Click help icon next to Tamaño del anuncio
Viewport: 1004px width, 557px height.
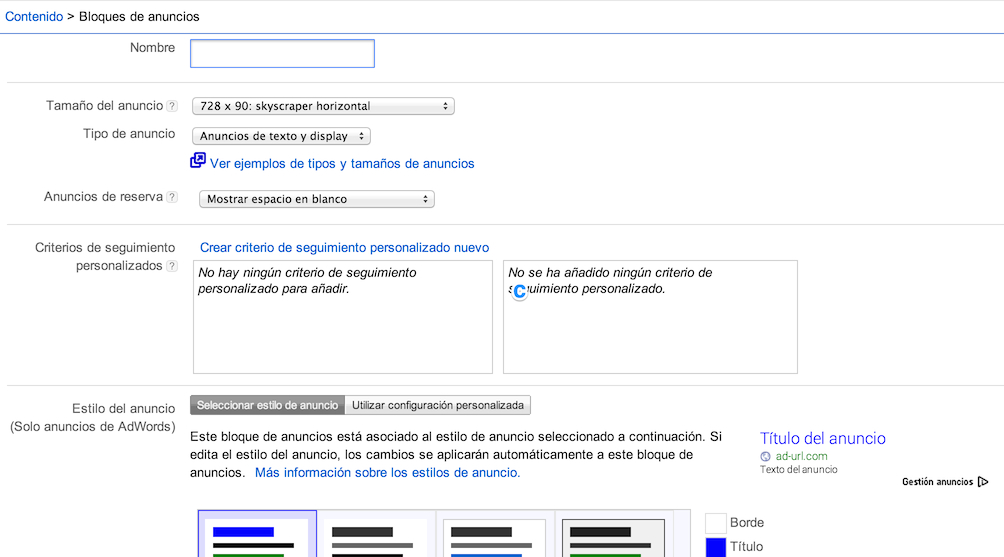coord(172,106)
